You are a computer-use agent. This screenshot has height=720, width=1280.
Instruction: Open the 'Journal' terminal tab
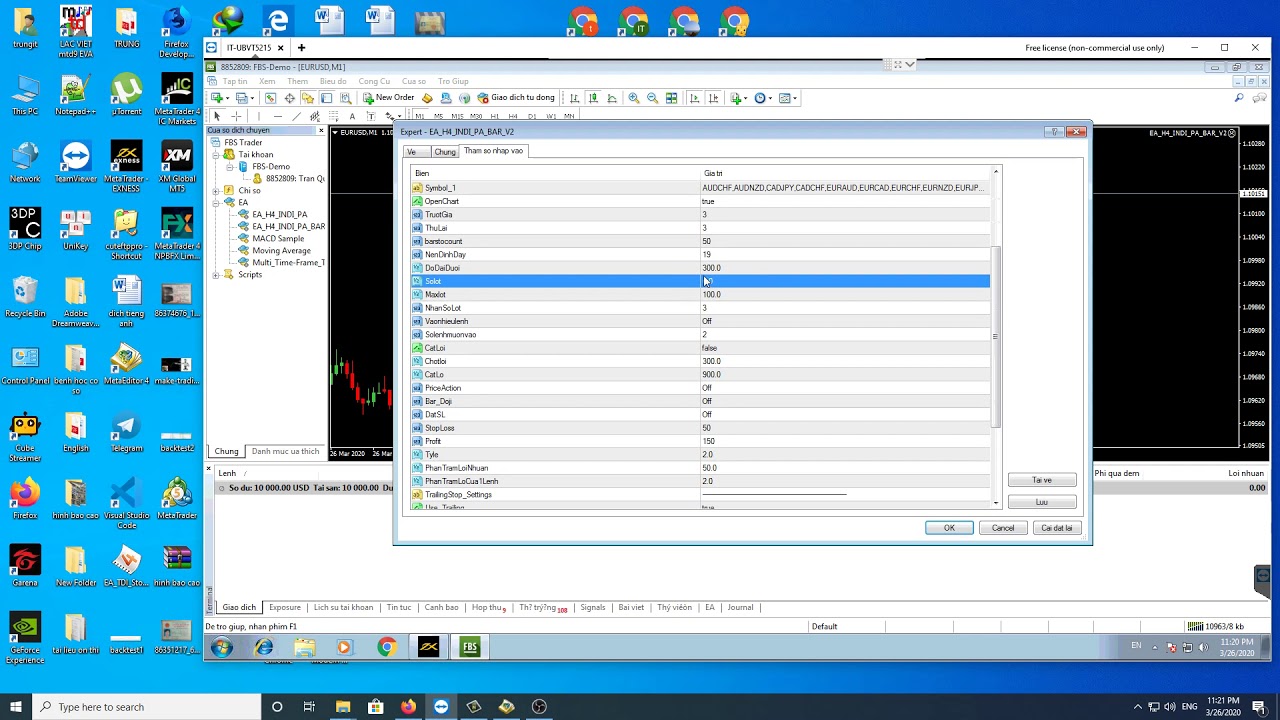pos(740,607)
